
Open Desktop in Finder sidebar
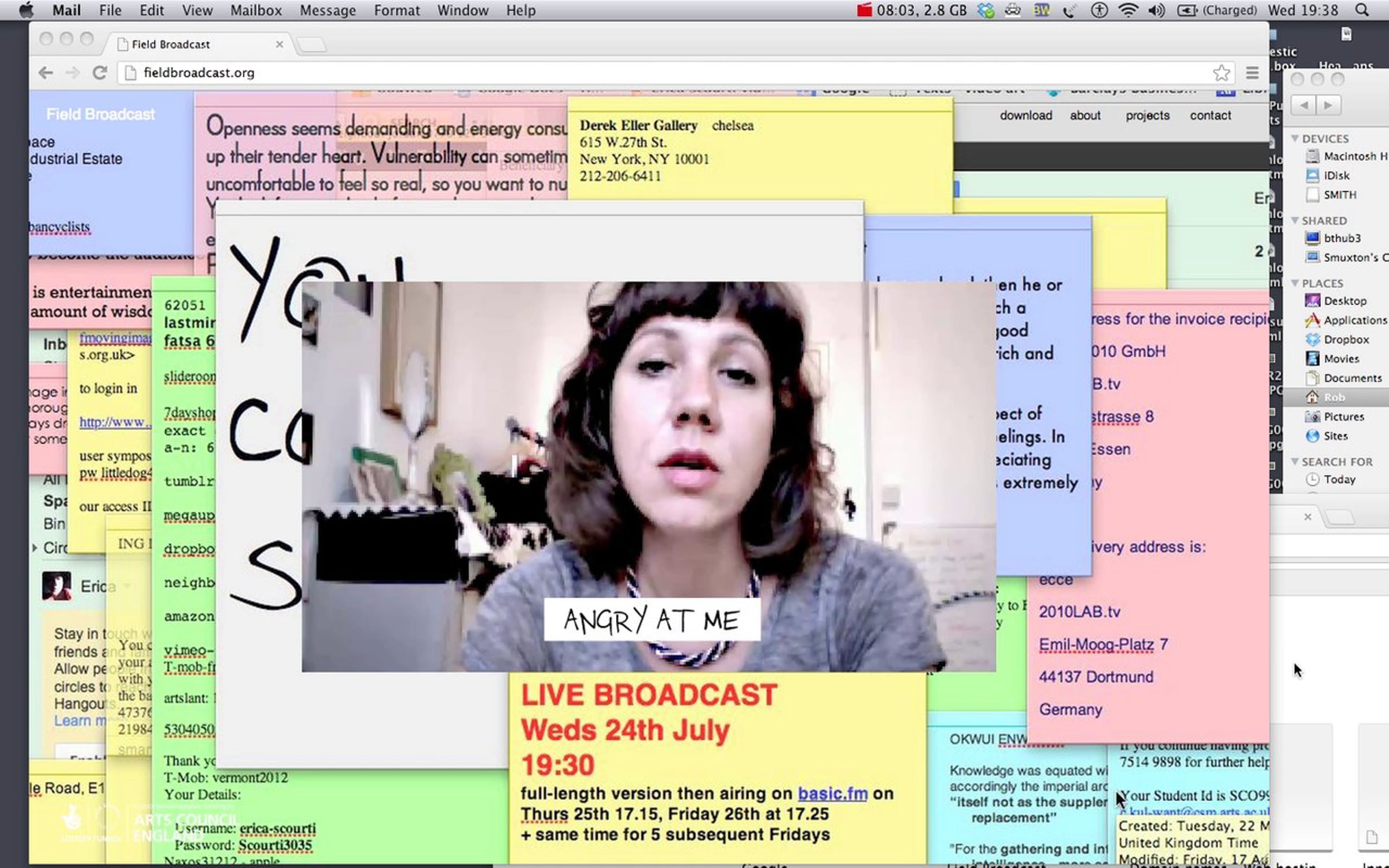(1336, 301)
